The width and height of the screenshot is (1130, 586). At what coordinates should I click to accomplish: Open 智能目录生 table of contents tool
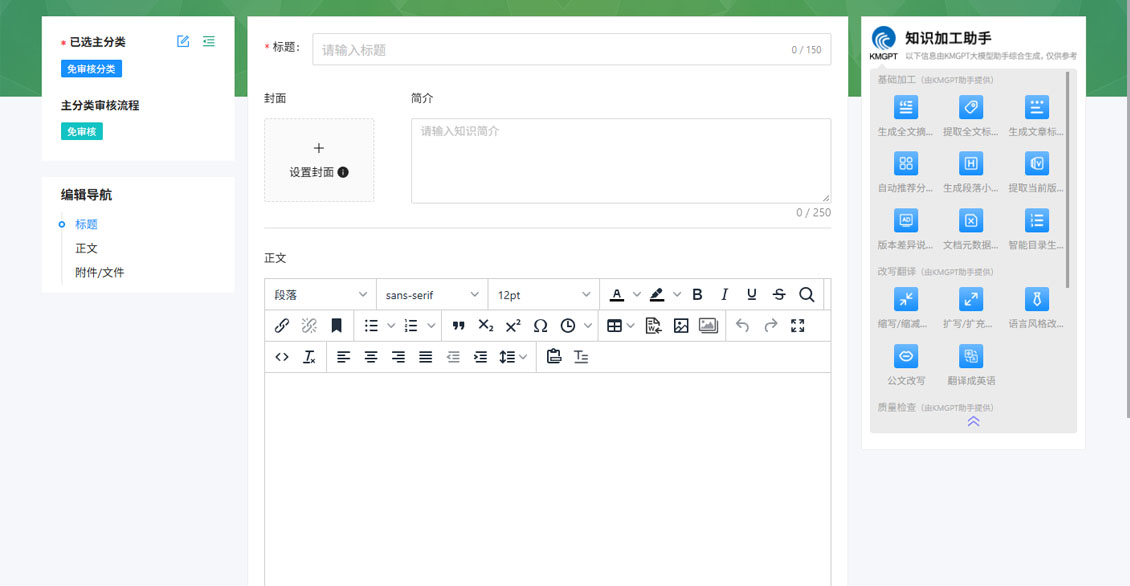click(1036, 228)
